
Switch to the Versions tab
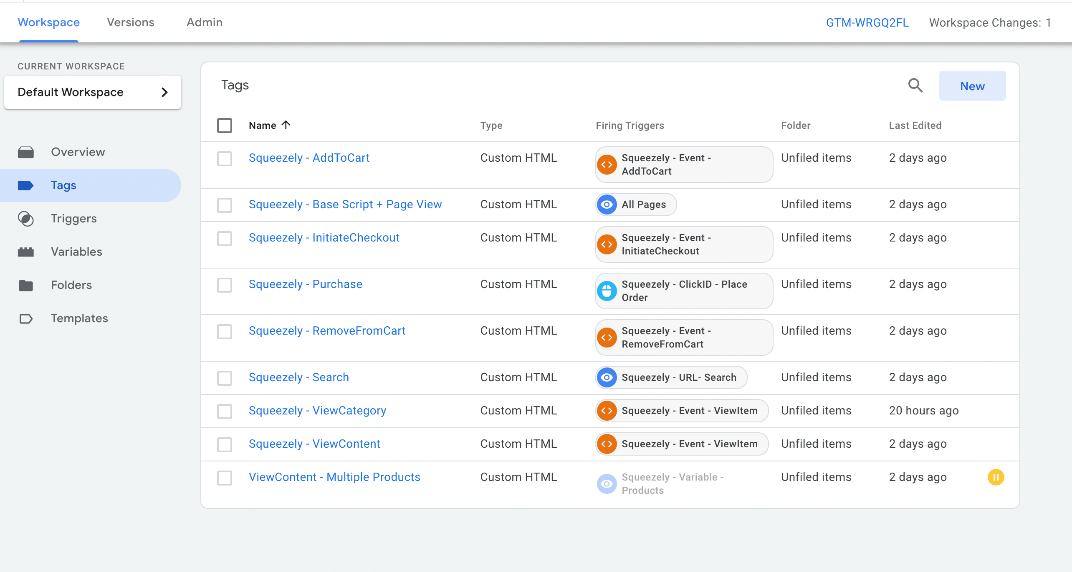[x=130, y=22]
